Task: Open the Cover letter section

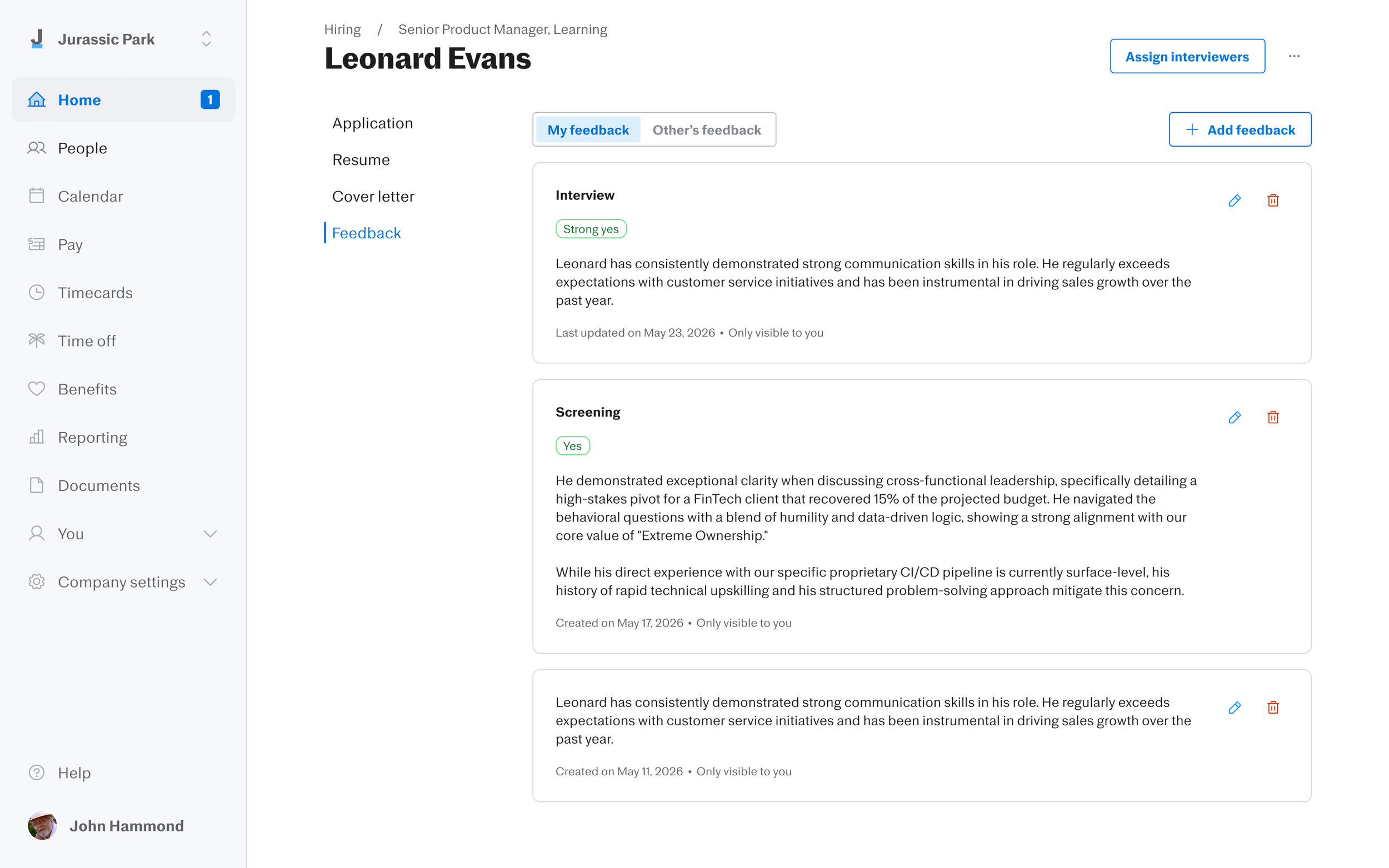Action: pyautogui.click(x=373, y=197)
